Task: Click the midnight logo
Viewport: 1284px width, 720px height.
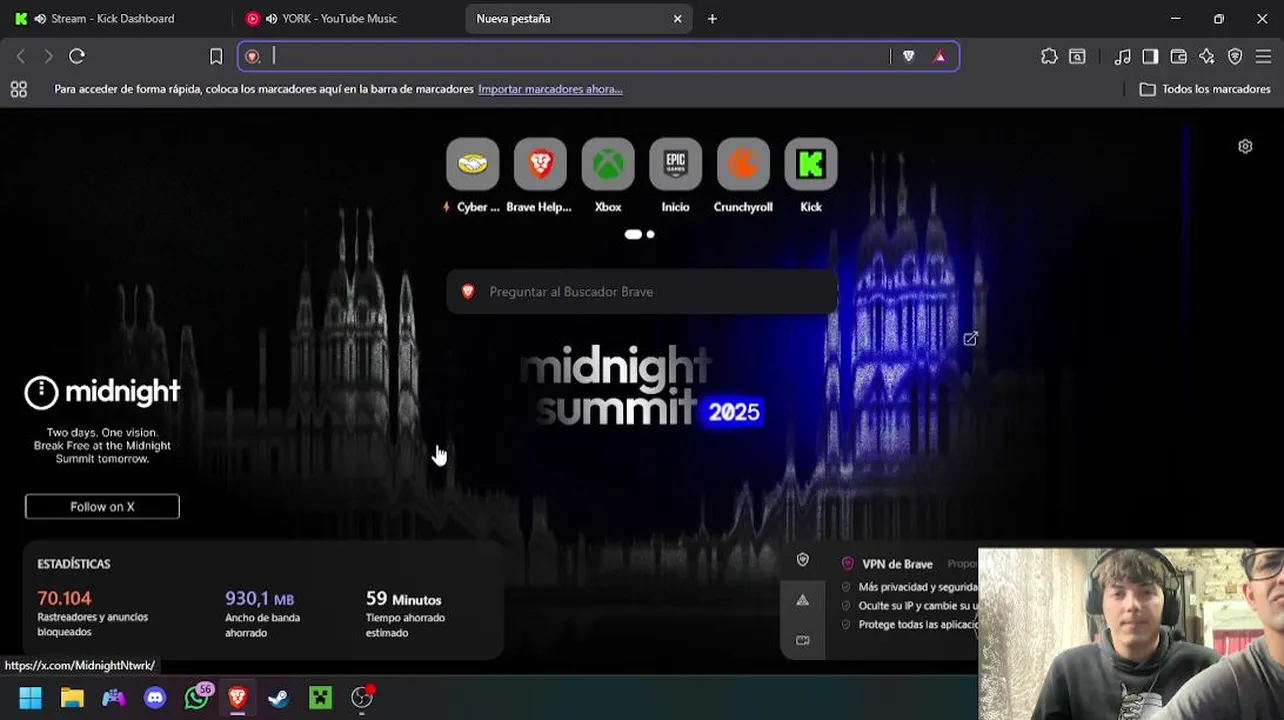Action: pyautogui.click(x=102, y=392)
